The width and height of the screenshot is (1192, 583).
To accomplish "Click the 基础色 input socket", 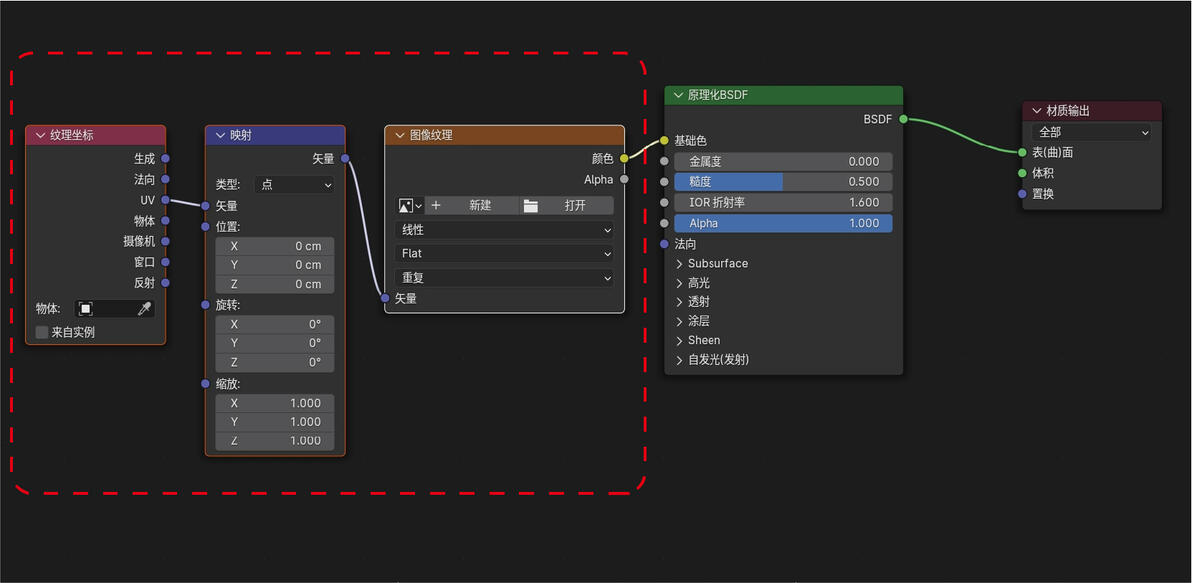I will click(x=664, y=141).
